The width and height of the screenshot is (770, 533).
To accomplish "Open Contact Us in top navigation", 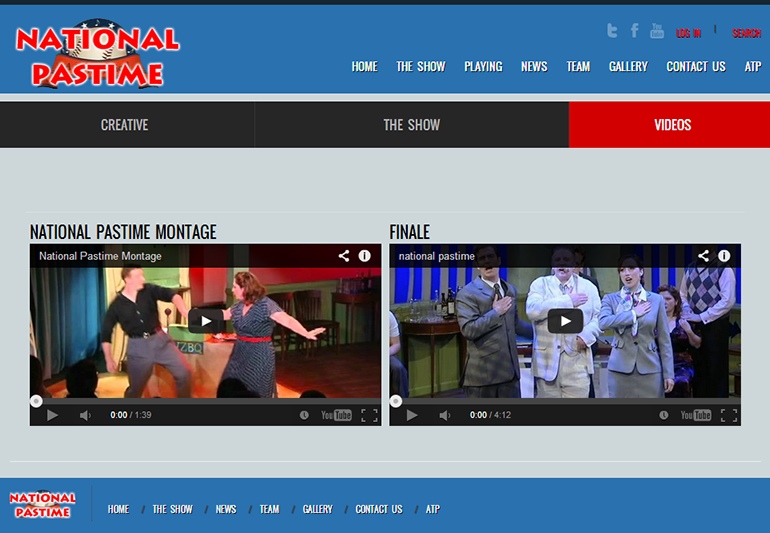I will click(x=696, y=67).
